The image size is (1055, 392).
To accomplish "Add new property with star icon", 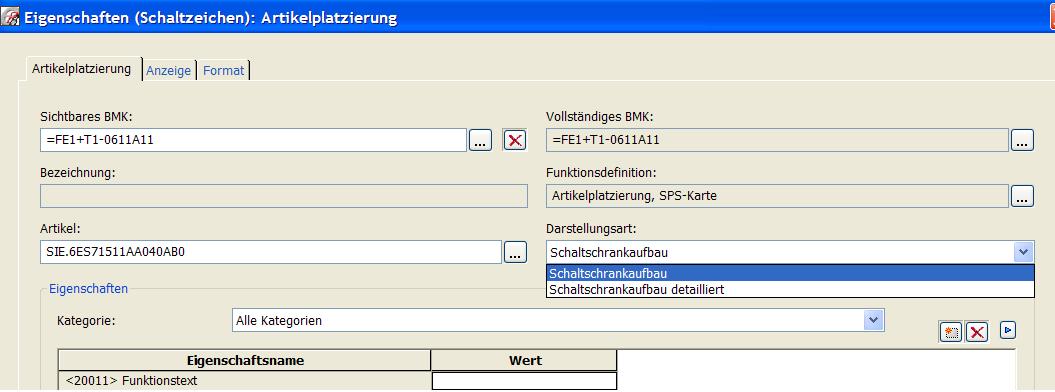I will pyautogui.click(x=951, y=331).
